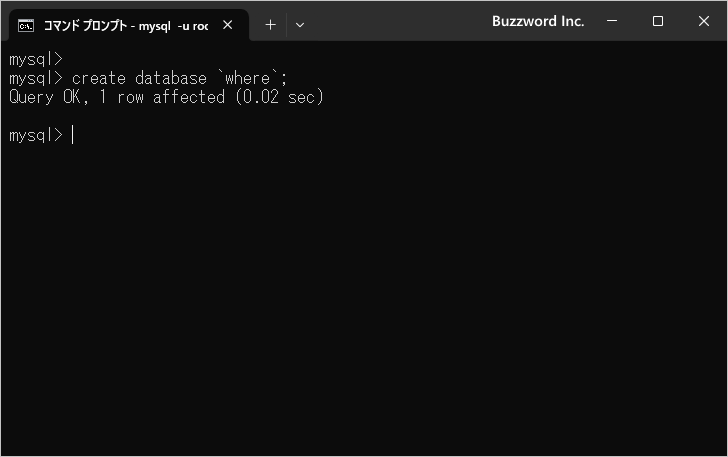728x457 pixels.
Task: Click the first empty mysql> prompt line
Action: tap(35, 59)
